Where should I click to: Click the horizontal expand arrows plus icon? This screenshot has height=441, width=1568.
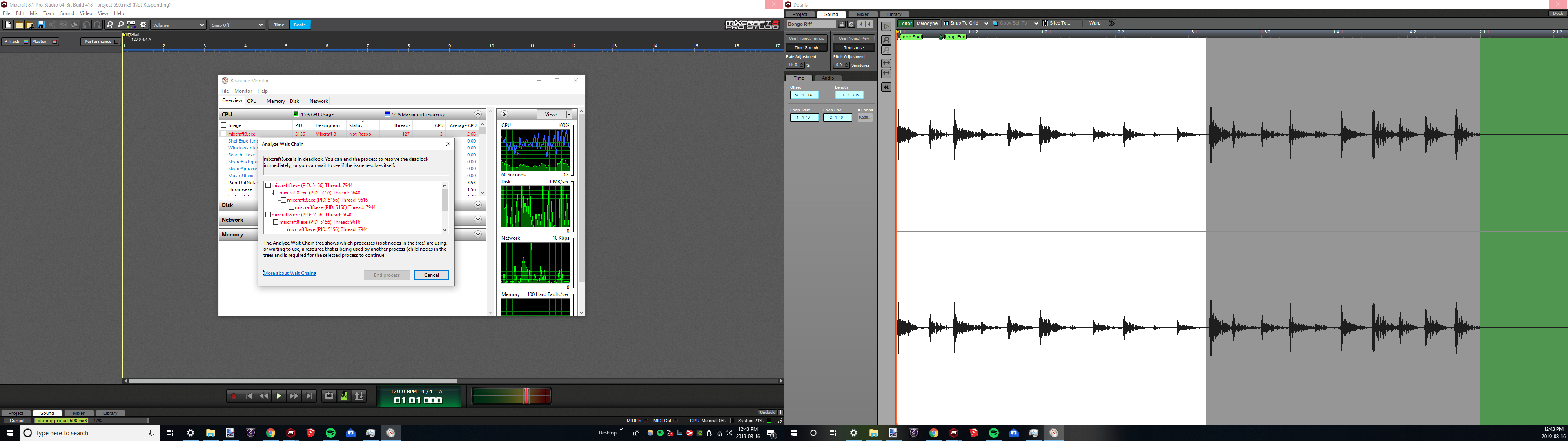click(x=886, y=63)
